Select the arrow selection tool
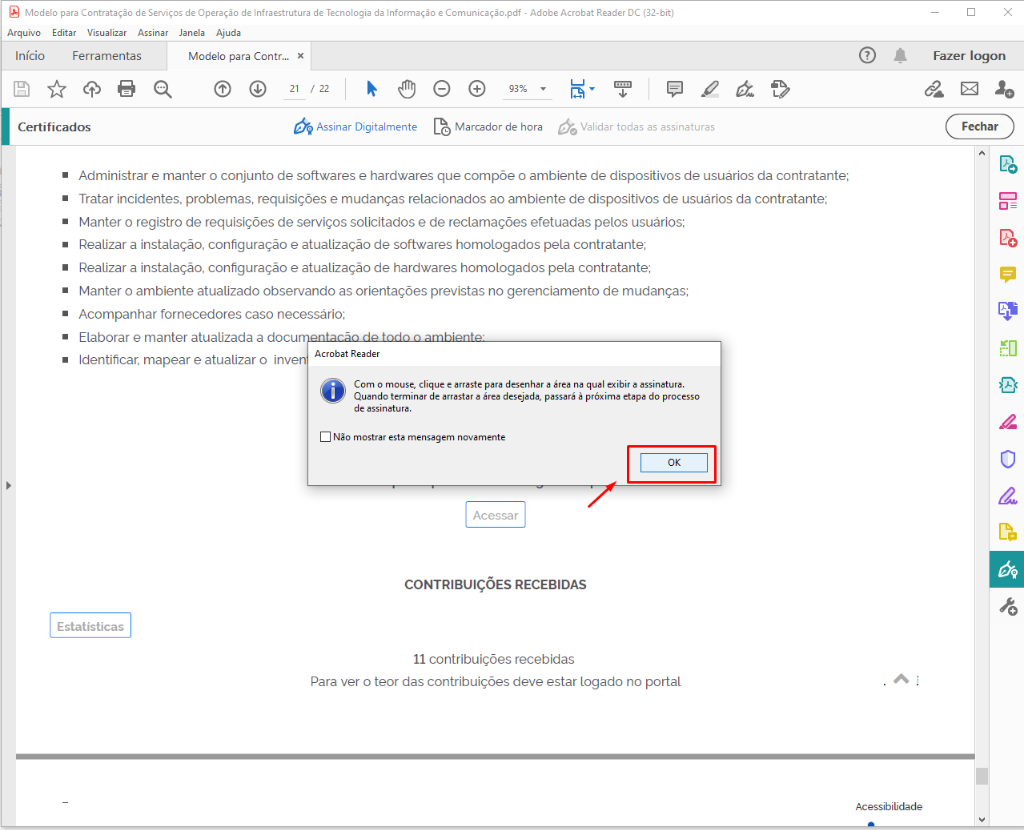The height and width of the screenshot is (830, 1024). 372,89
